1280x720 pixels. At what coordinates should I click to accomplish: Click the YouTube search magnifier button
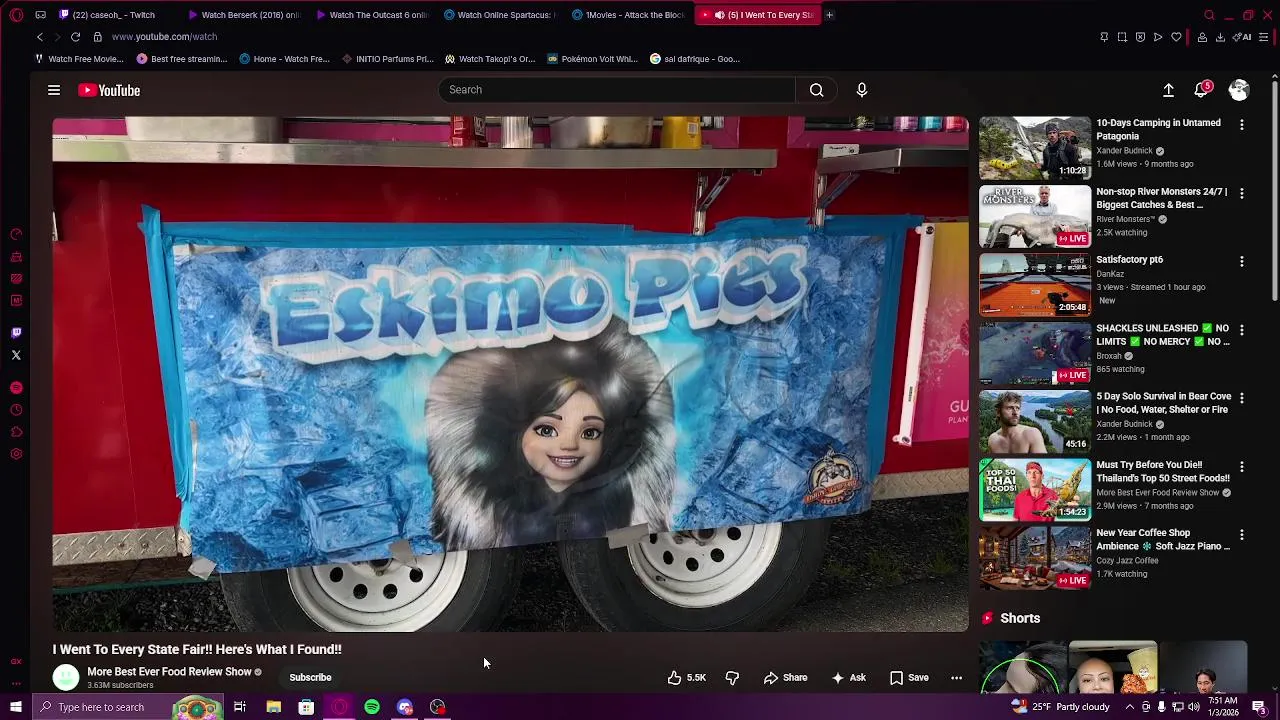[x=816, y=90]
